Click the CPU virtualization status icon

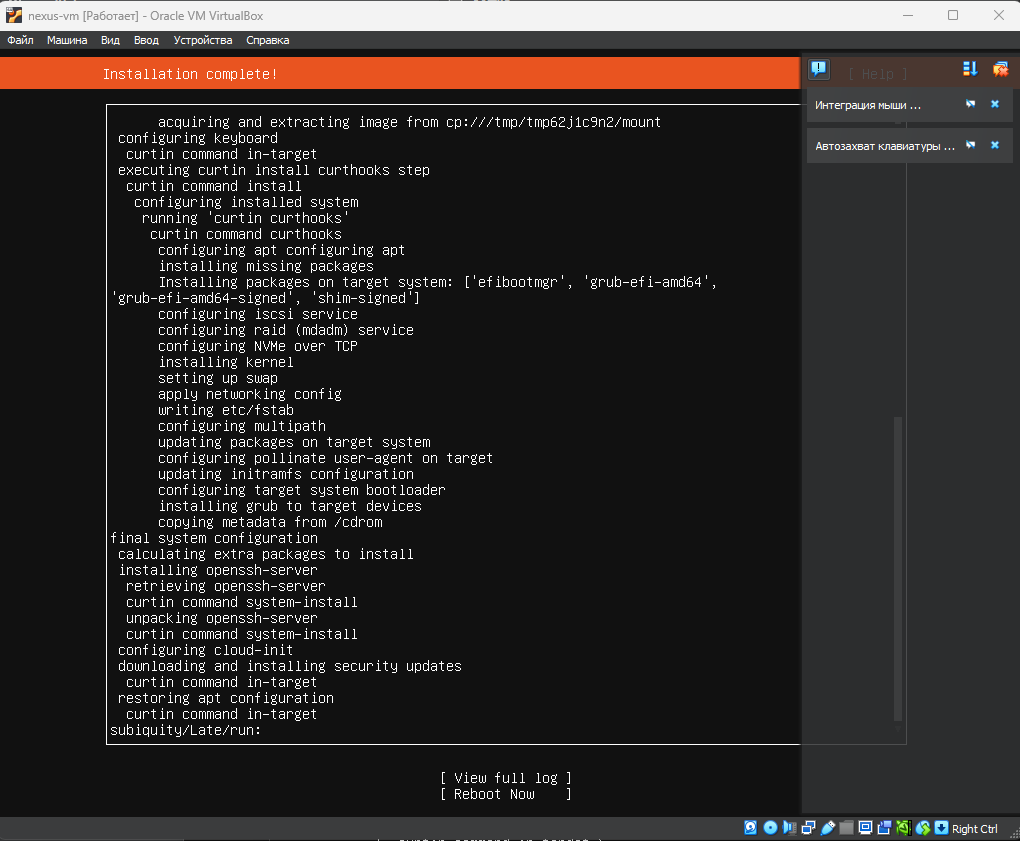pyautogui.click(x=904, y=827)
